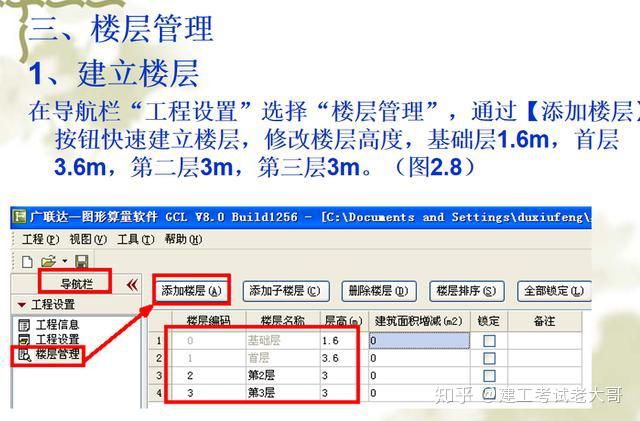The image size is (640, 421).
Task: Select 楼层管理 in navigation tree
Action: (57, 354)
